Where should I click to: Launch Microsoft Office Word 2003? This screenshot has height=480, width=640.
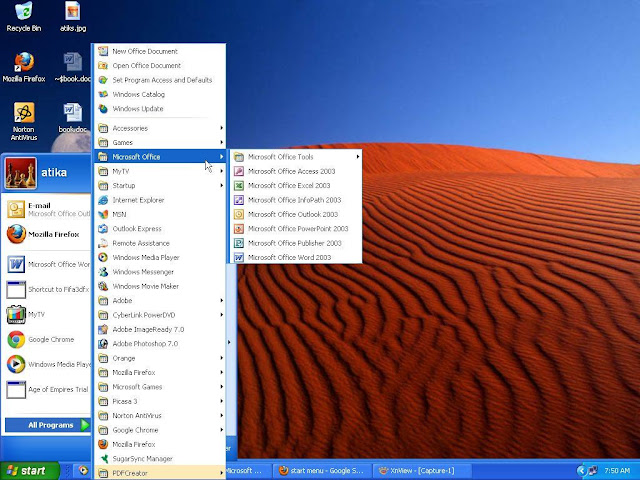pos(296,258)
